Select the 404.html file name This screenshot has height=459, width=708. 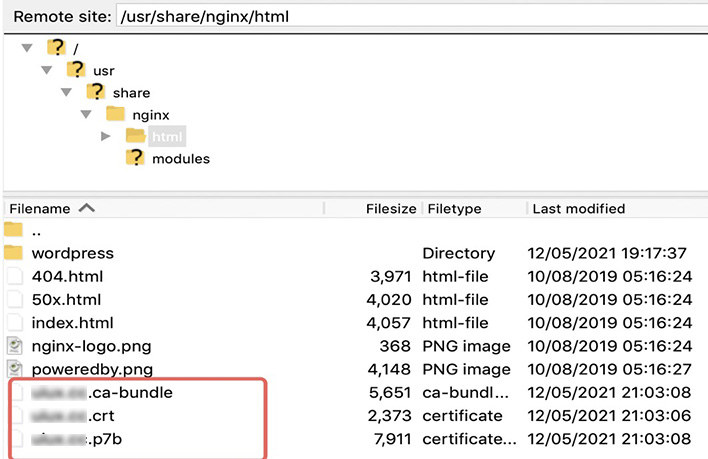coord(67,276)
